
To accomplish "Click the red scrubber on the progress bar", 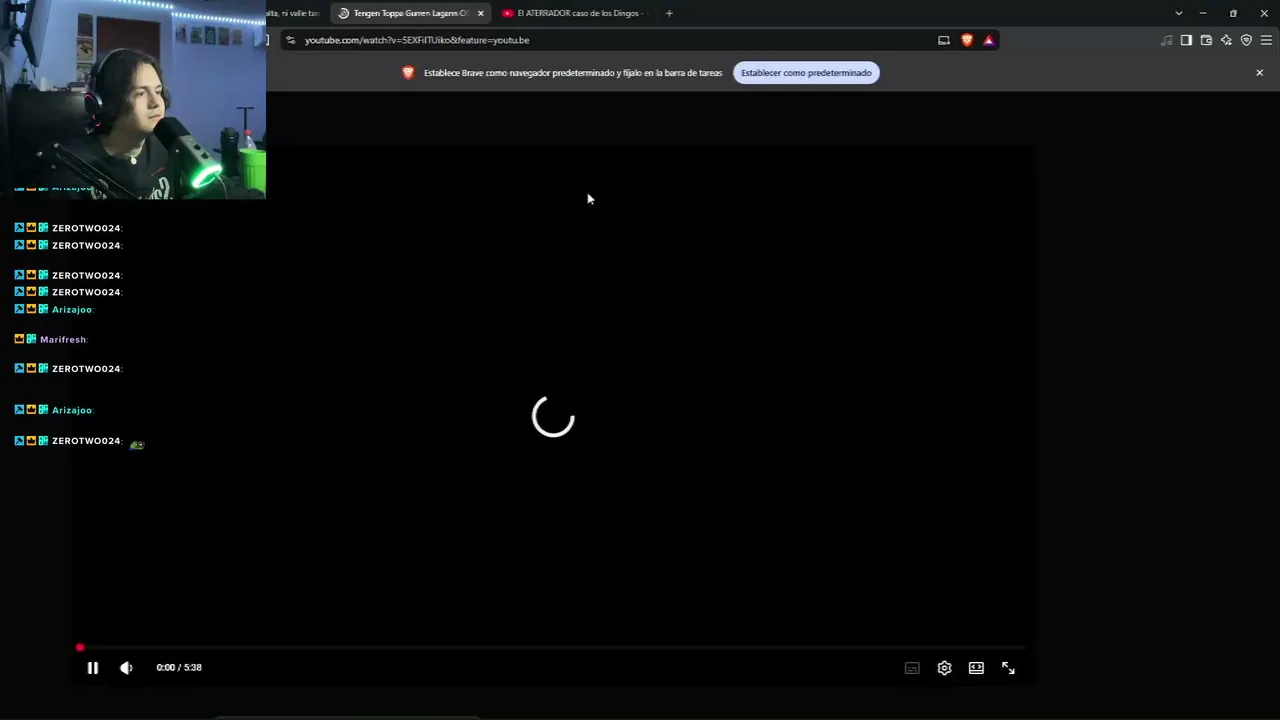I will click(x=80, y=648).
